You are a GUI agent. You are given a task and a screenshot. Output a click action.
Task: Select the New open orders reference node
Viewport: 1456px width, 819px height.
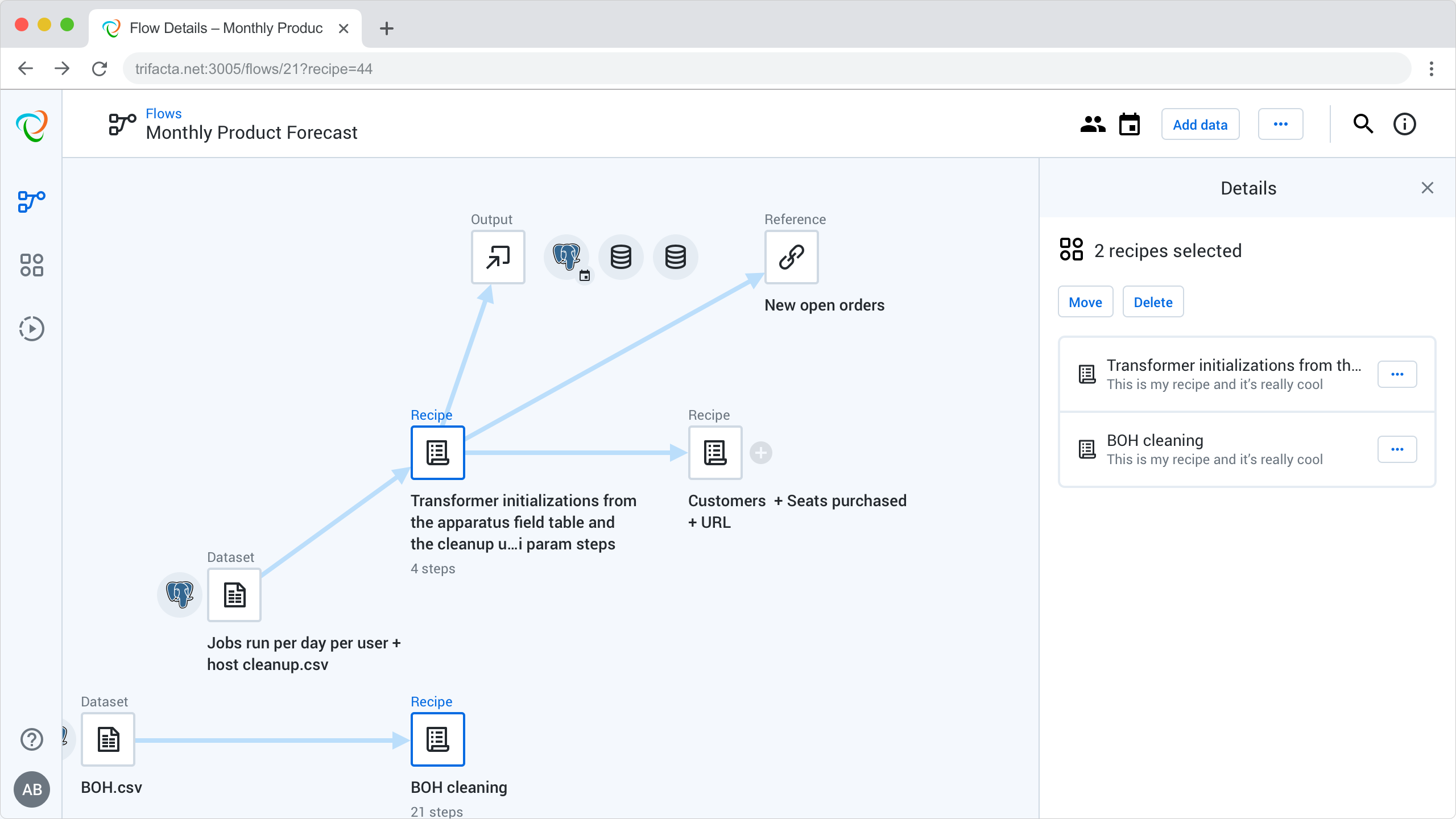[x=791, y=257]
